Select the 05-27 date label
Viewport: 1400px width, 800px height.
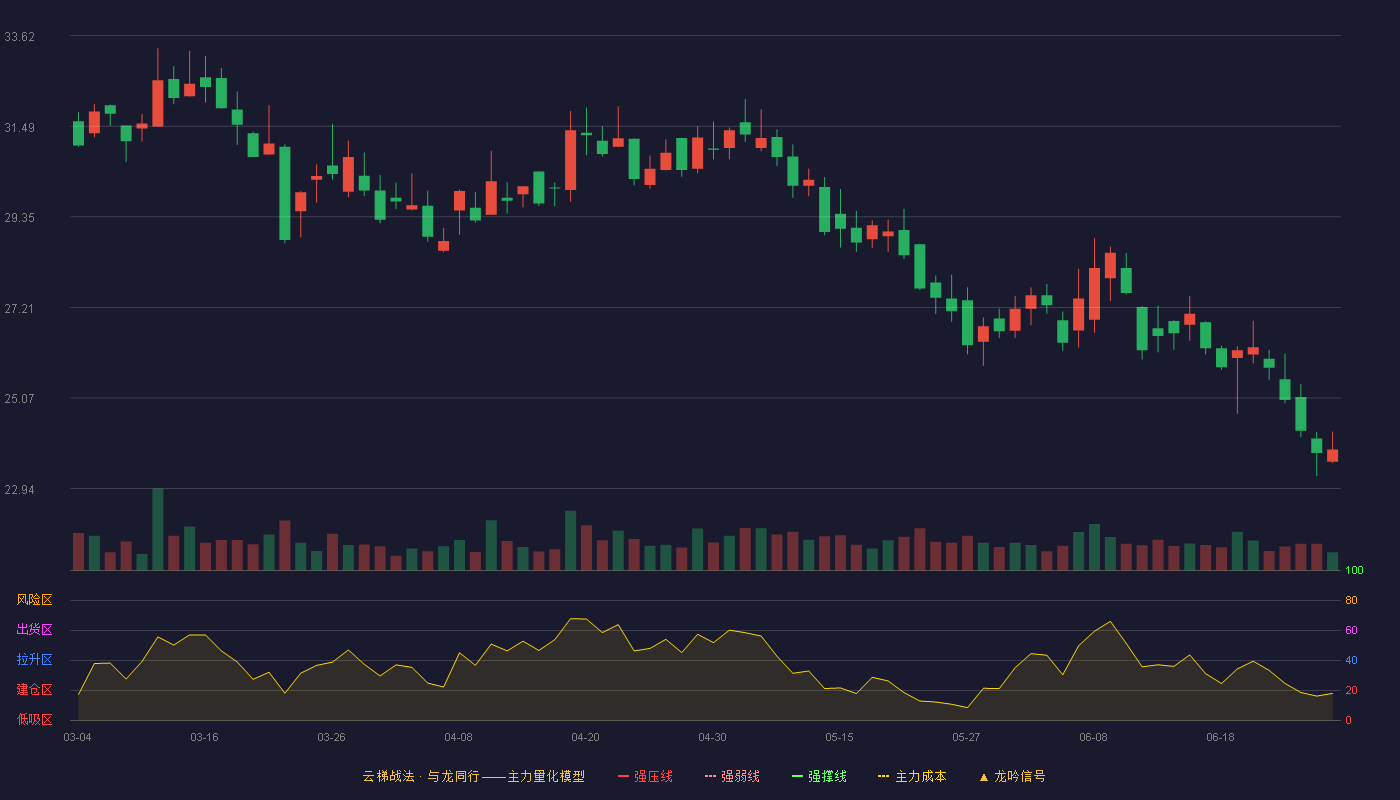[x=966, y=737]
